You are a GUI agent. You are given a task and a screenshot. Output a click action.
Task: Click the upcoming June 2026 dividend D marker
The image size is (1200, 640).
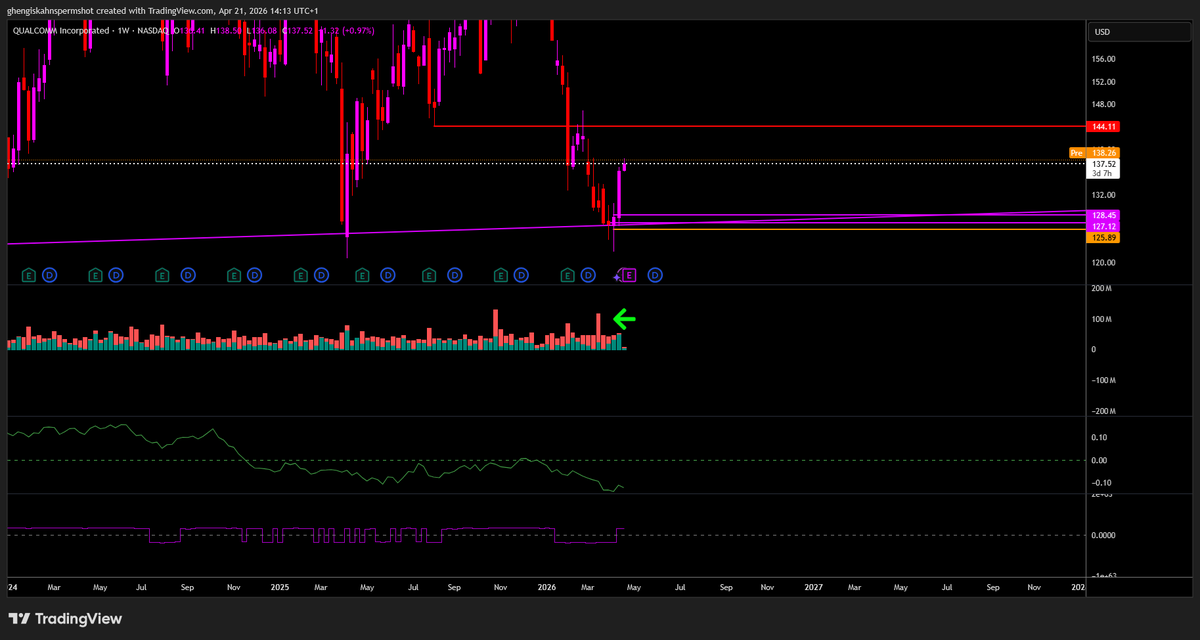coord(655,274)
